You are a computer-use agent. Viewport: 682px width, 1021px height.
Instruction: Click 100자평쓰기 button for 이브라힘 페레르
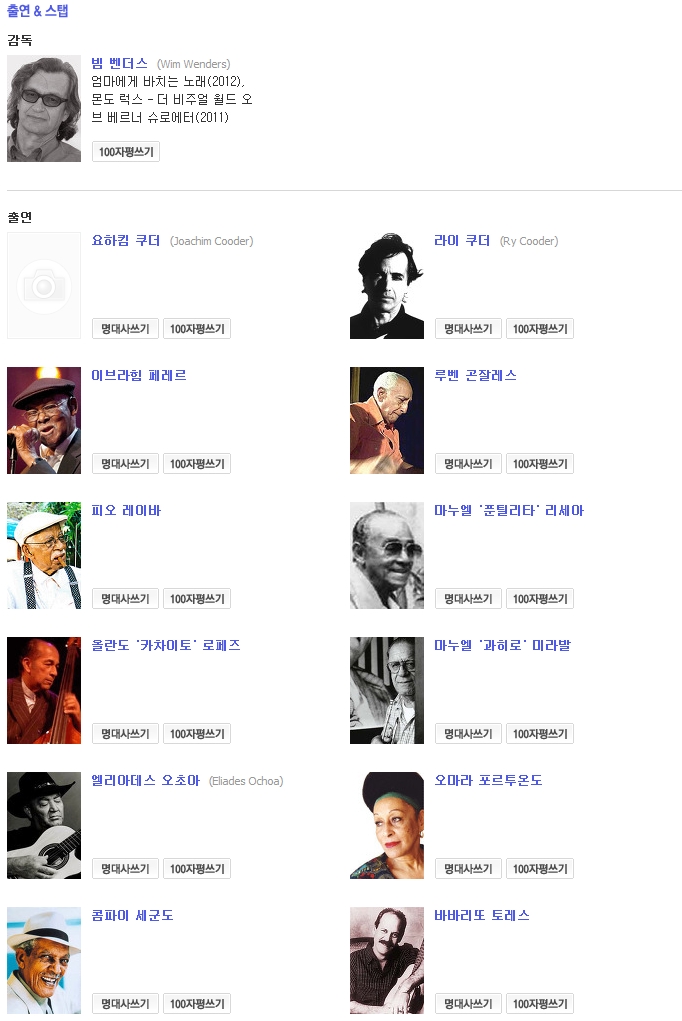tap(197, 464)
